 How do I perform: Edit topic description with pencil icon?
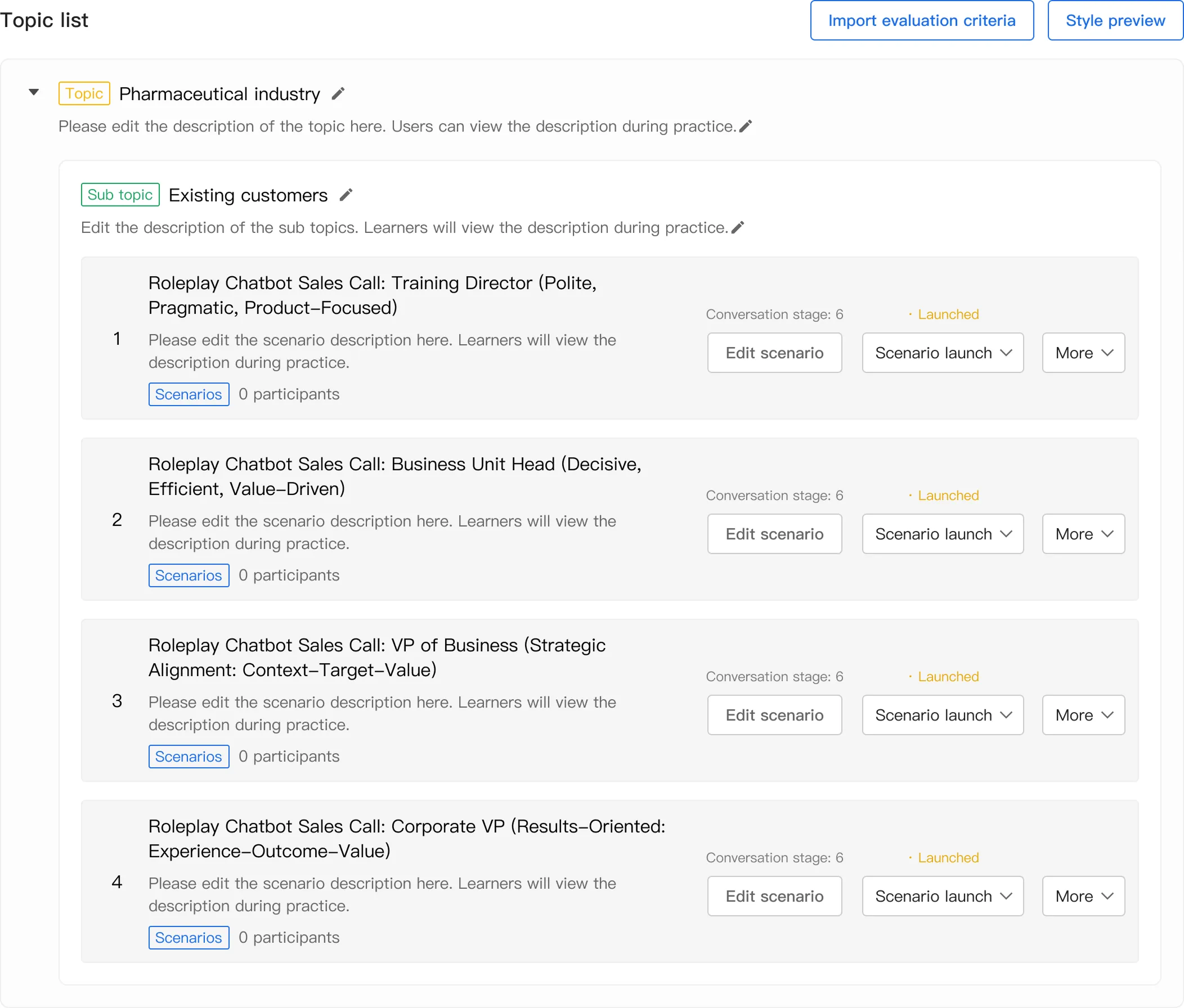[745, 126]
